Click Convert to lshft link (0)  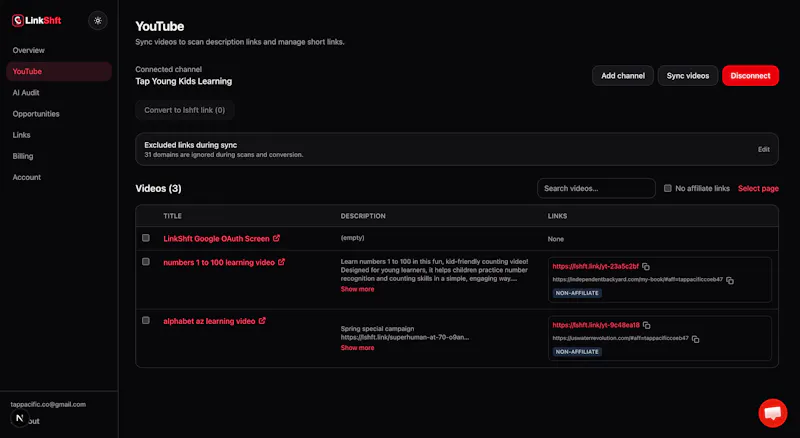(185, 110)
